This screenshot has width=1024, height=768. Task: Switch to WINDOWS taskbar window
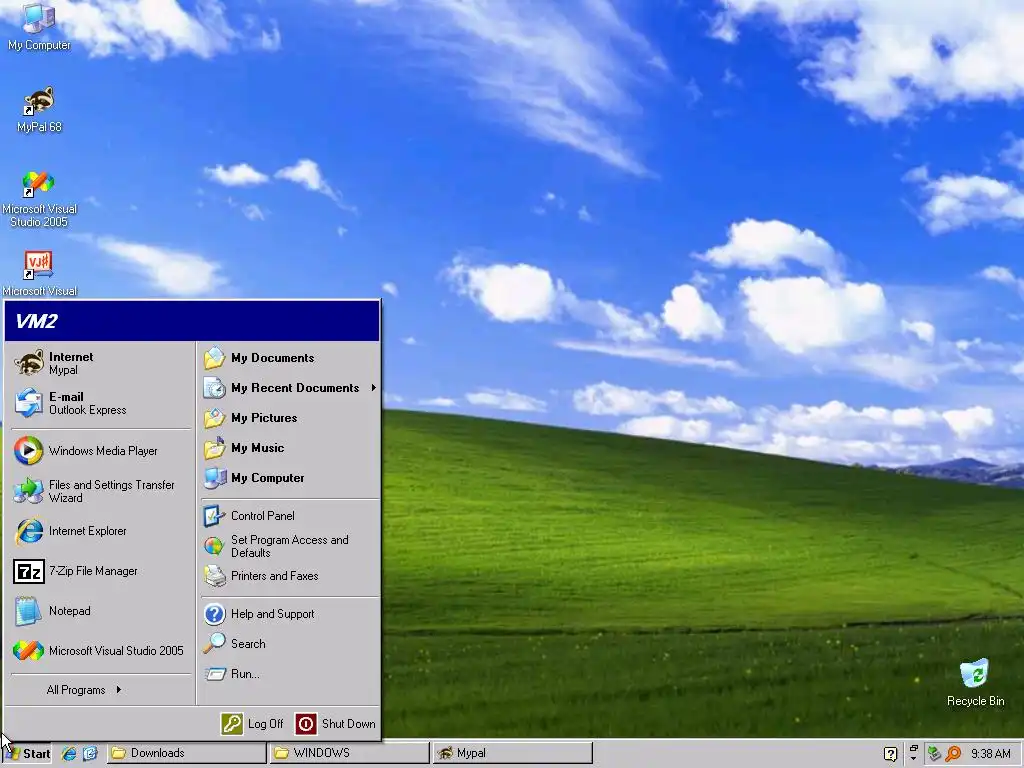349,753
